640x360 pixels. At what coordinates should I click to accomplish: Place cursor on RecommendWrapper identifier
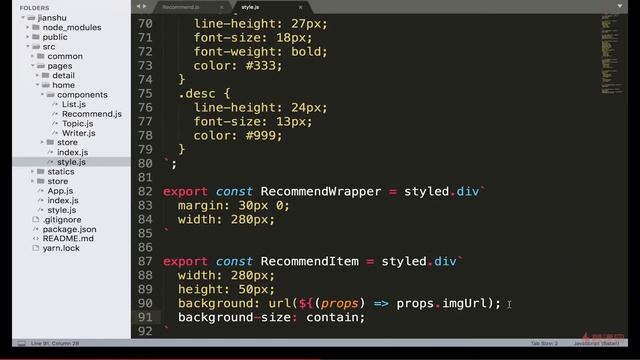click(321, 191)
